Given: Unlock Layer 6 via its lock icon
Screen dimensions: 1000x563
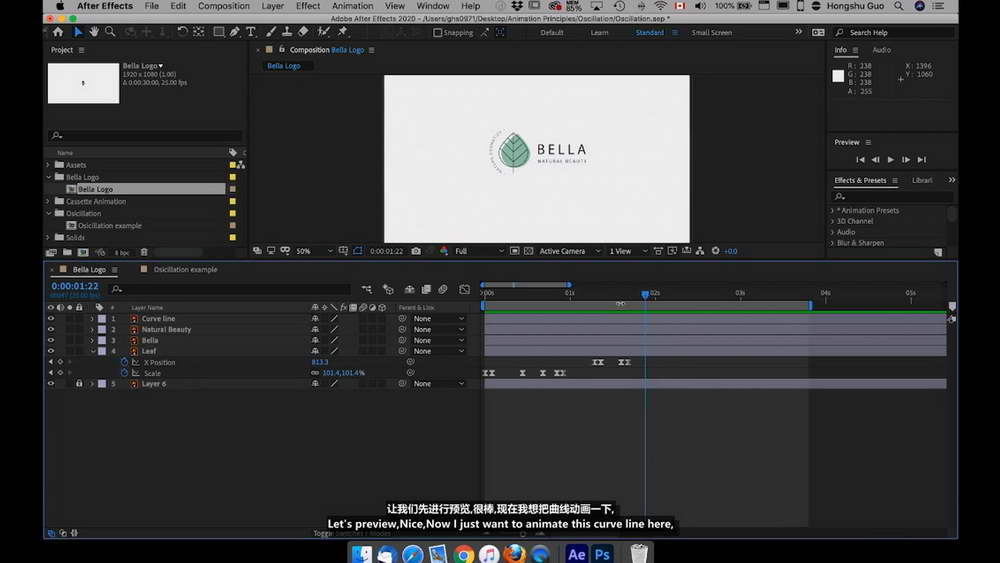Looking at the screenshot, I should (x=79, y=384).
